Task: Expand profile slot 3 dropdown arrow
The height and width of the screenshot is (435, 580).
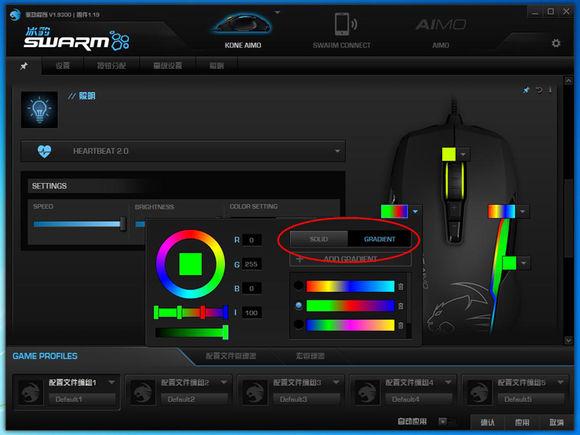Action: click(336, 382)
